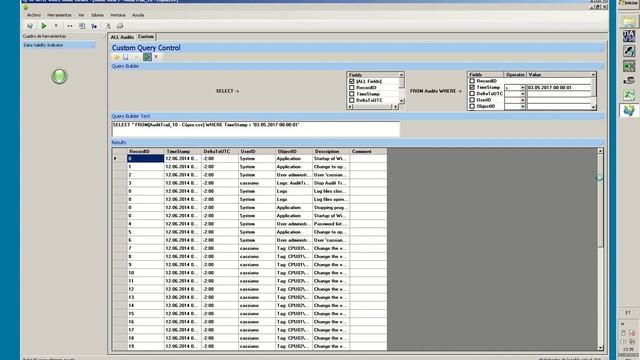Click scroll-right arrow of SELECT fields list
The height and width of the screenshot is (360, 640).
[395, 107]
